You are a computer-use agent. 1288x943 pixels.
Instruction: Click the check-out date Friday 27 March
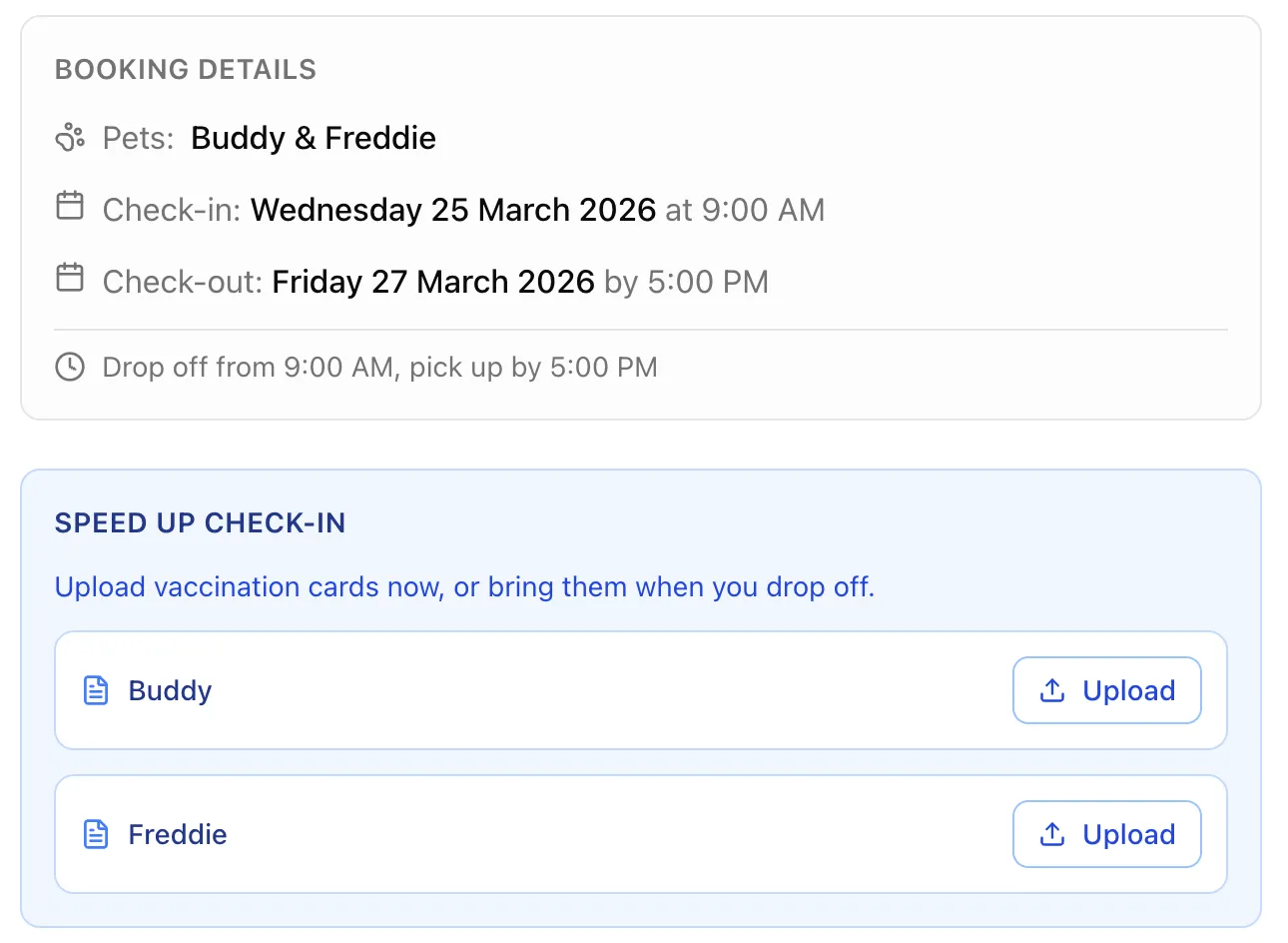tap(431, 281)
